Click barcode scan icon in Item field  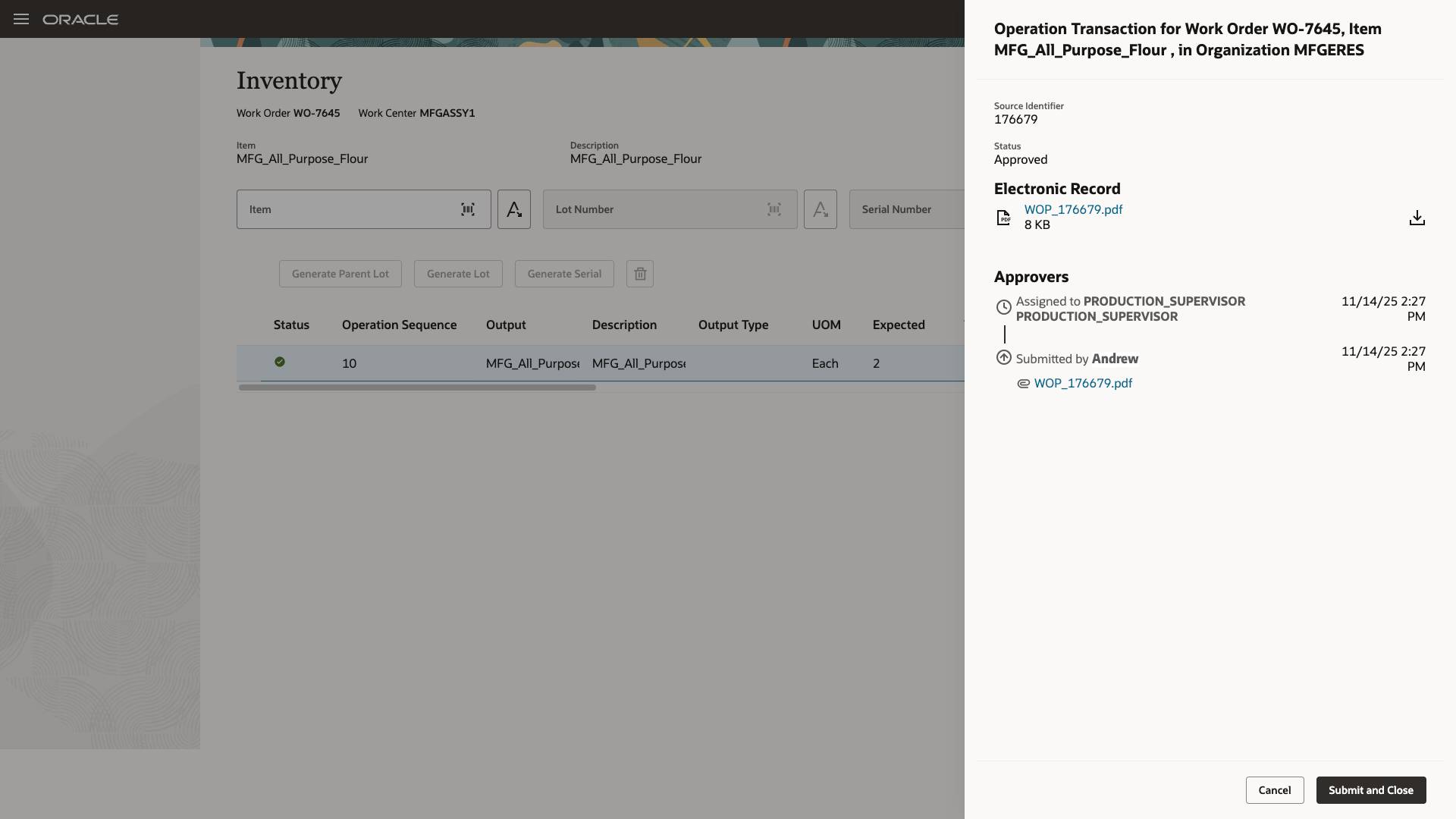468,209
